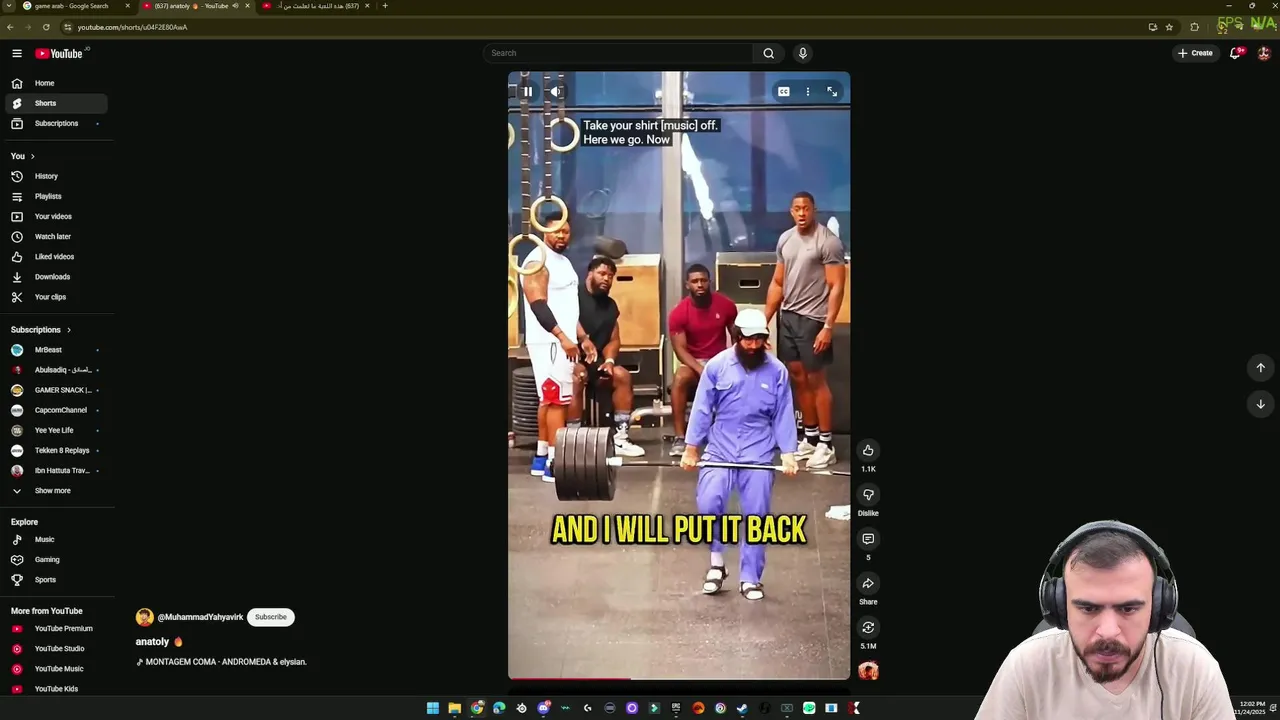Open the MuhammadYahyavirk channel avatar
This screenshot has width=1280, height=720.
tap(145, 617)
